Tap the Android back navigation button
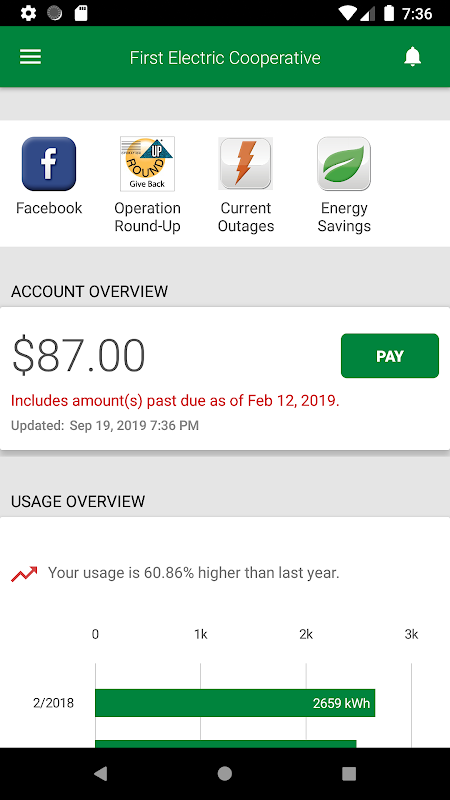The height and width of the screenshot is (800, 450). pyautogui.click(x=101, y=774)
